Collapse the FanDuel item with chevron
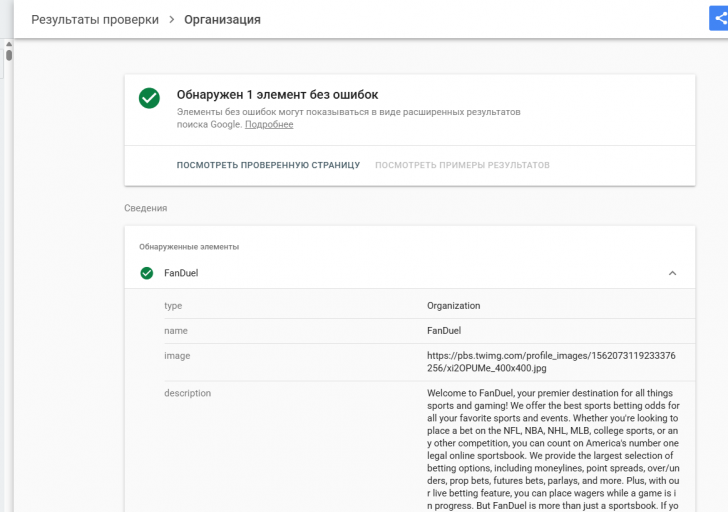The width and height of the screenshot is (728, 512). click(x=672, y=273)
